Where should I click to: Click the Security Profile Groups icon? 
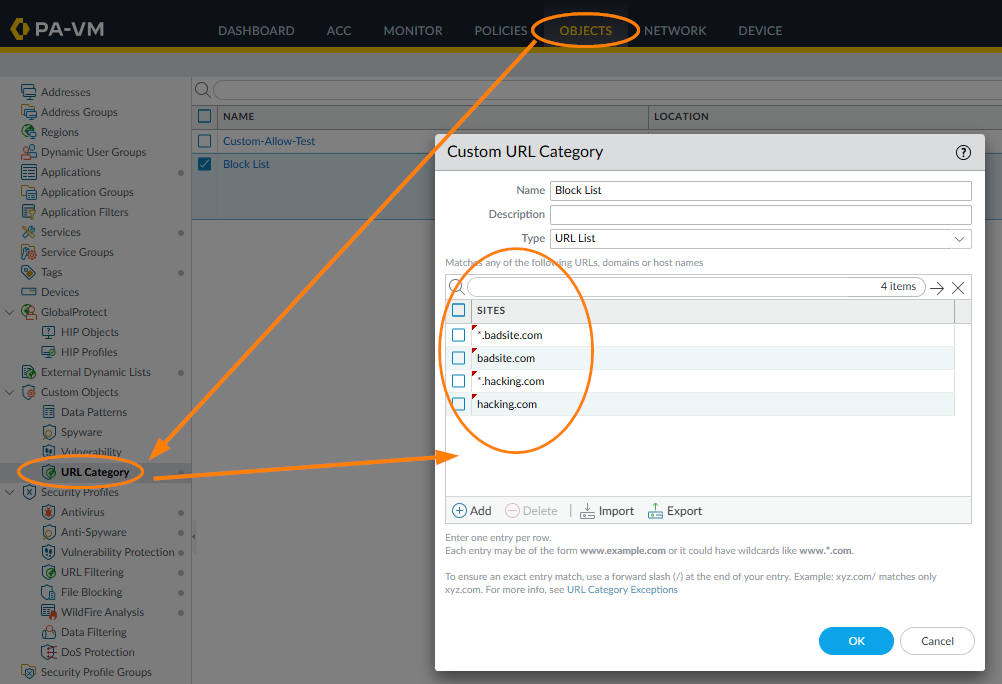(x=28, y=672)
